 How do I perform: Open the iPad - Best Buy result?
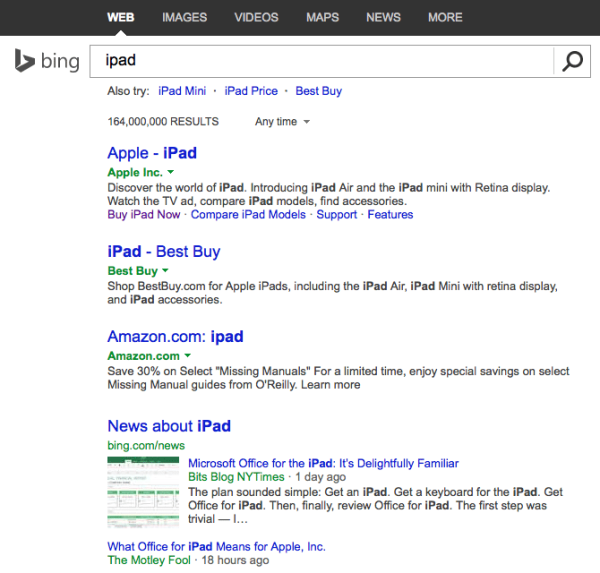click(163, 251)
